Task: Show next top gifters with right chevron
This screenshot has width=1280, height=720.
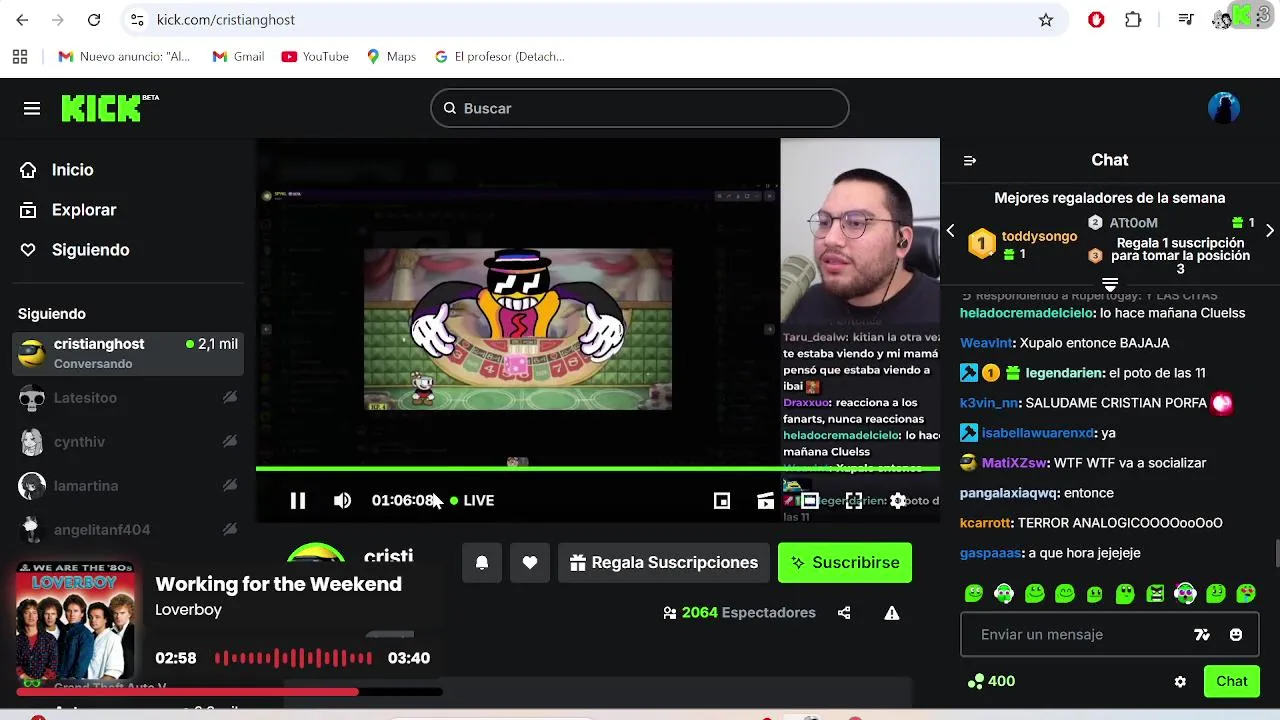Action: pos(1270,230)
